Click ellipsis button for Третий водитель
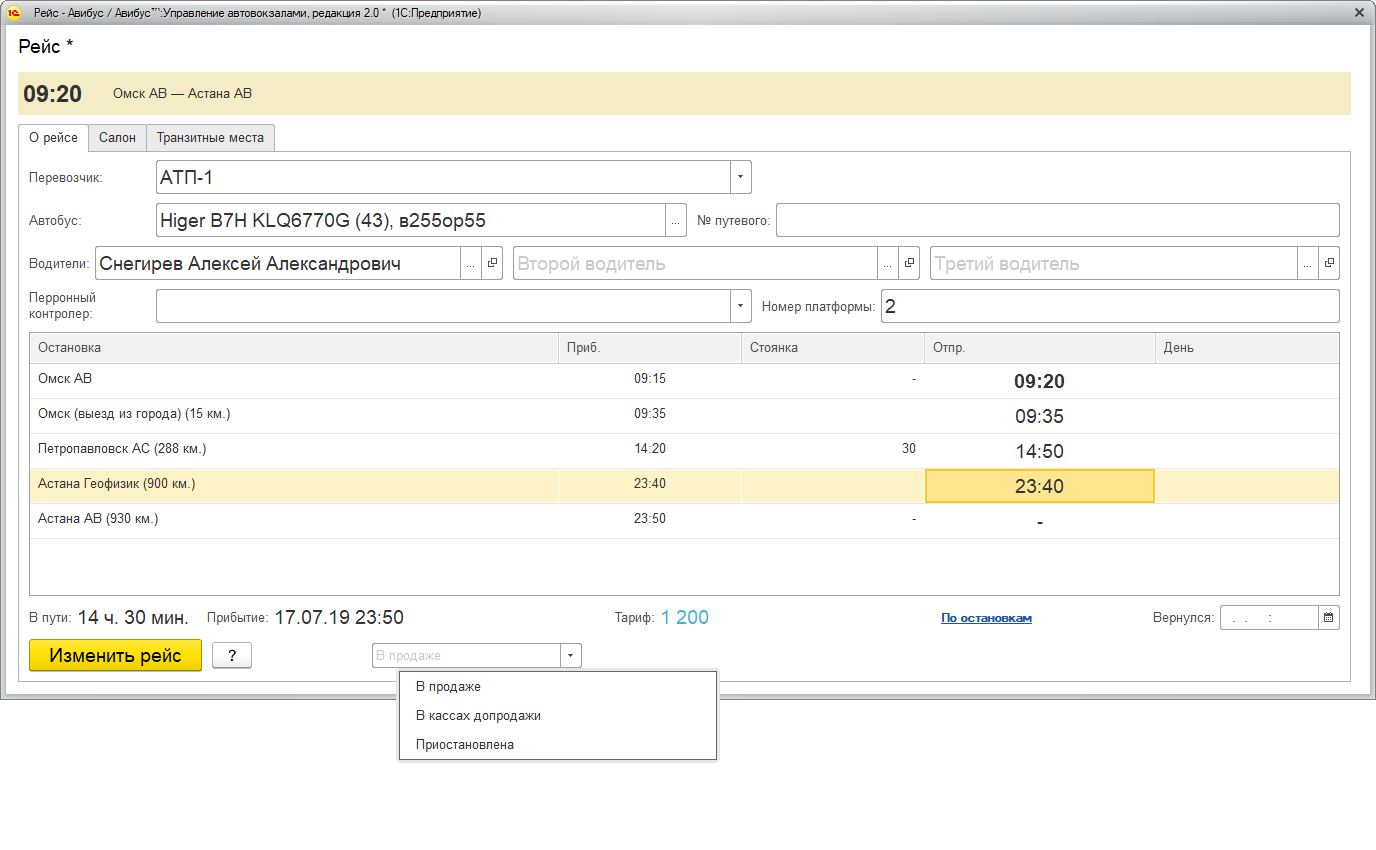 [1308, 264]
